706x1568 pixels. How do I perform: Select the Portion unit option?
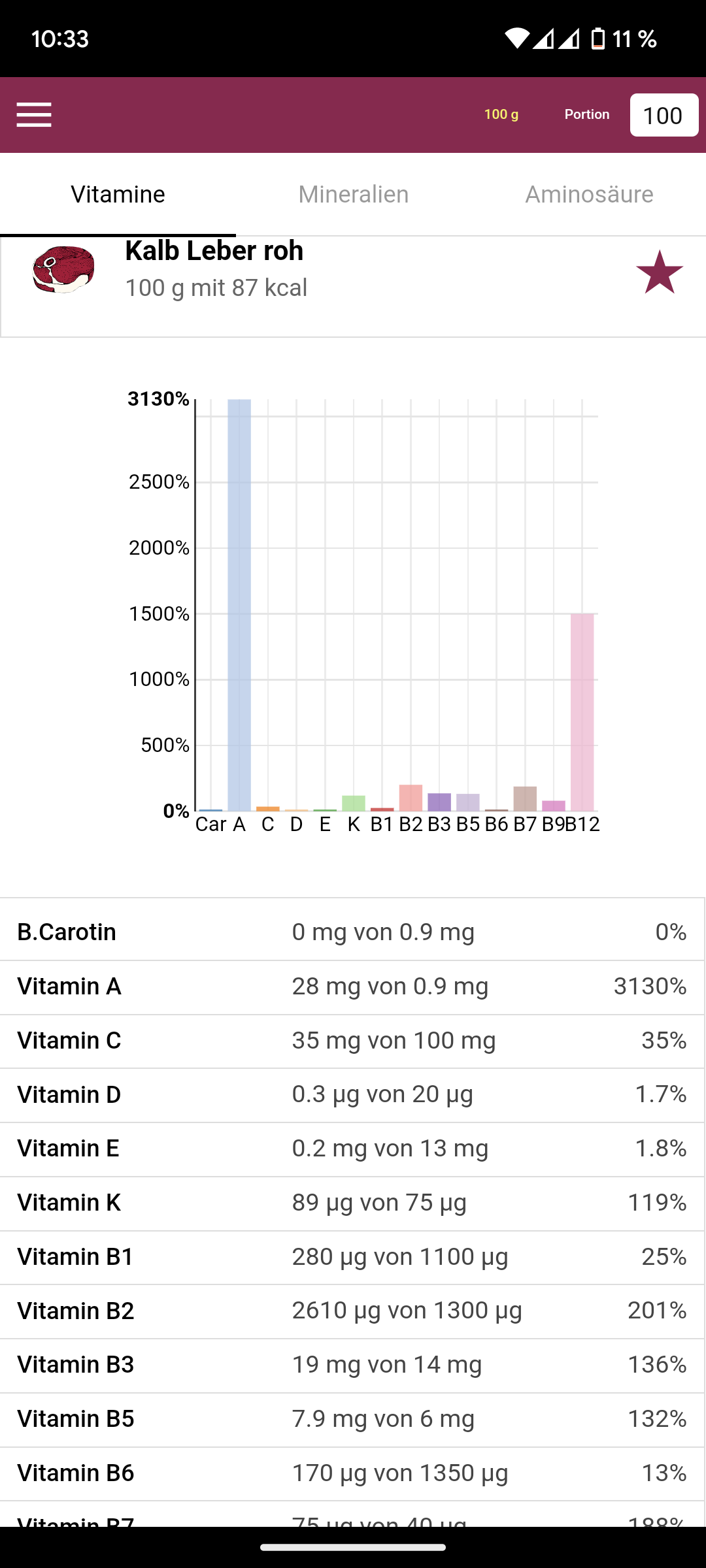click(586, 114)
